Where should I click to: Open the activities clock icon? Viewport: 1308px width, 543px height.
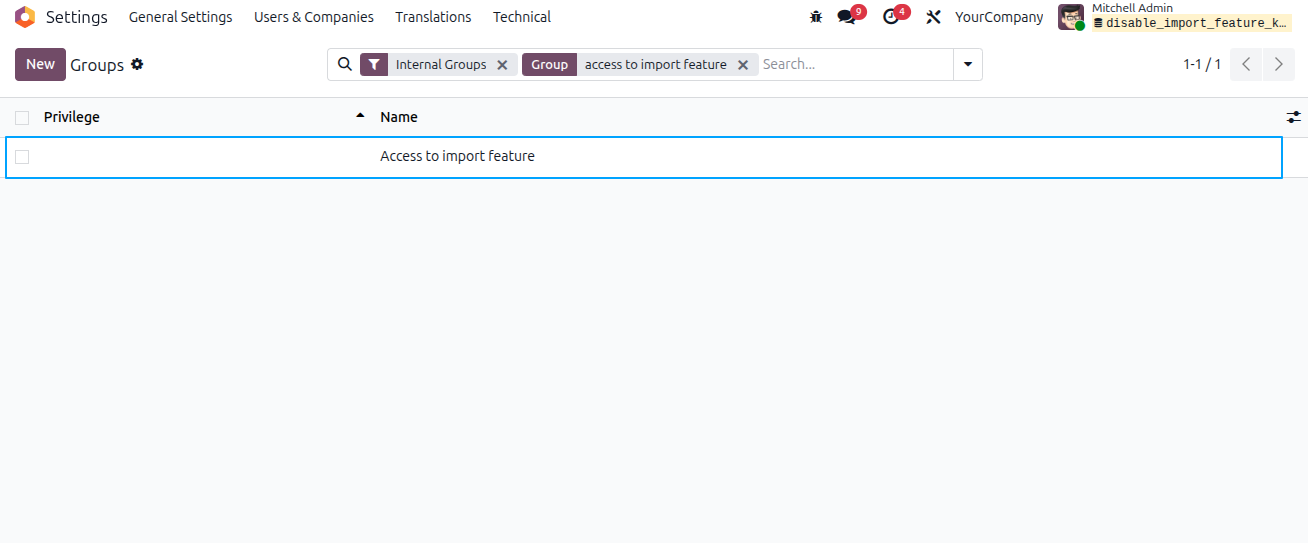(x=891, y=17)
